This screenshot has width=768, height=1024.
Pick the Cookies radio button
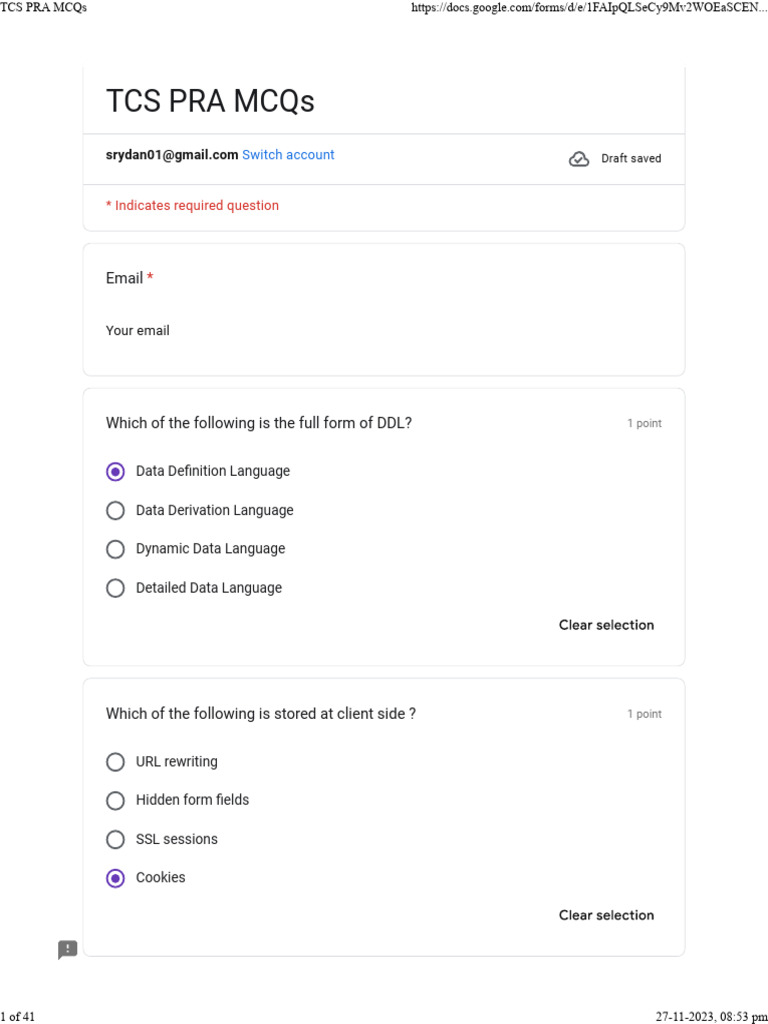click(x=116, y=878)
